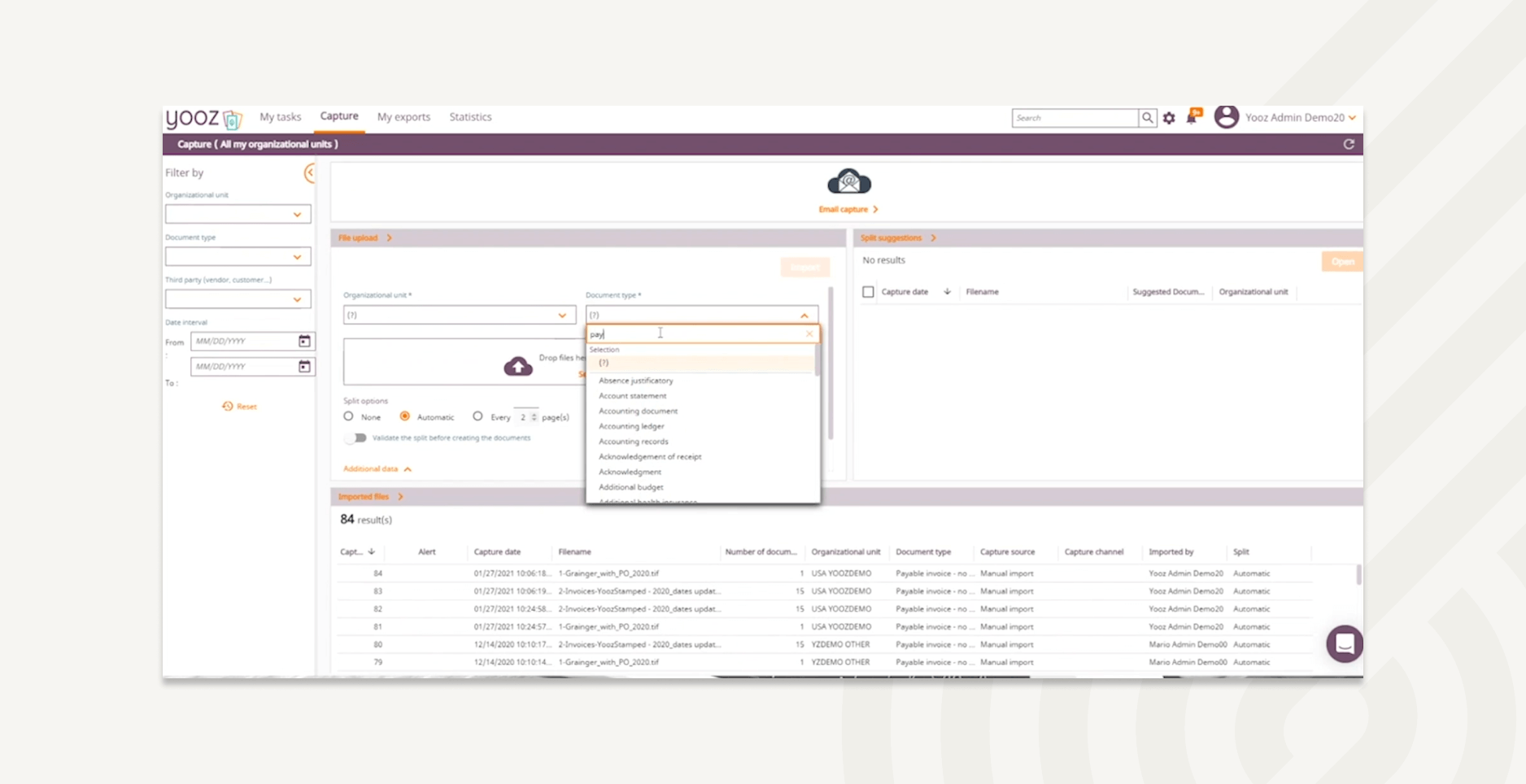1526x784 pixels.
Task: Open the Third party filter dropdown
Action: click(x=238, y=299)
